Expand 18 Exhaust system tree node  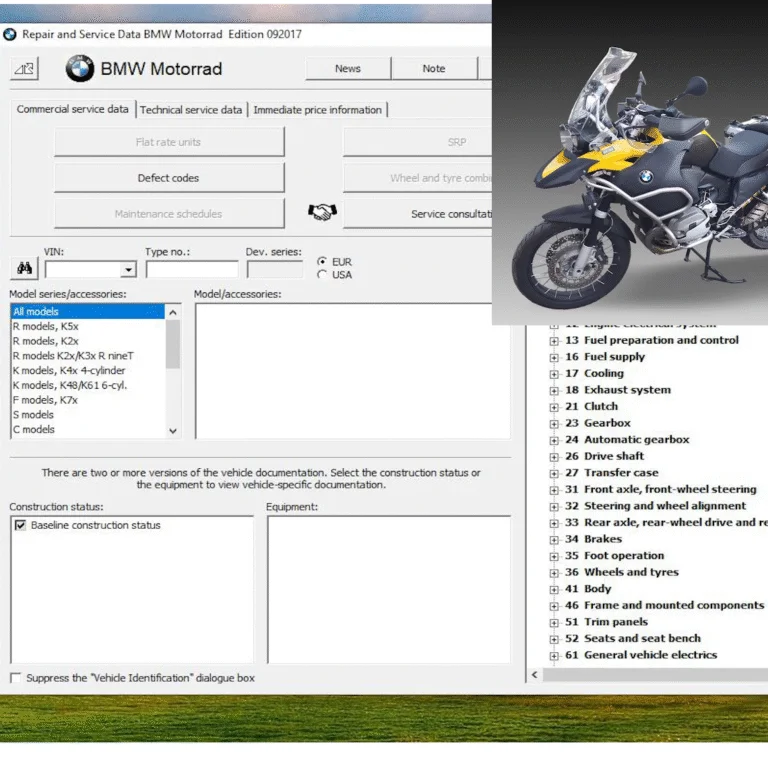tap(554, 391)
